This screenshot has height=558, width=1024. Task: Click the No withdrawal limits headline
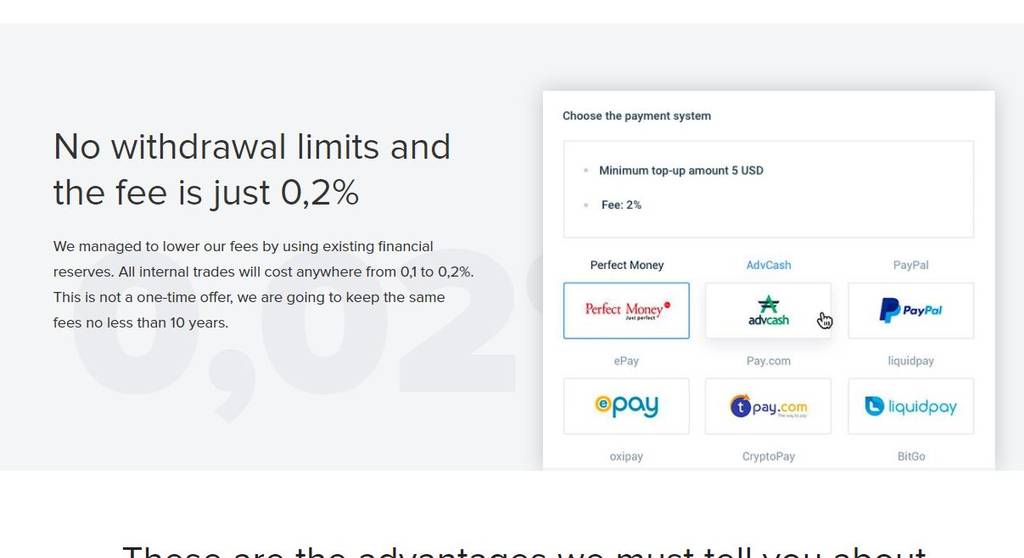tap(252, 169)
